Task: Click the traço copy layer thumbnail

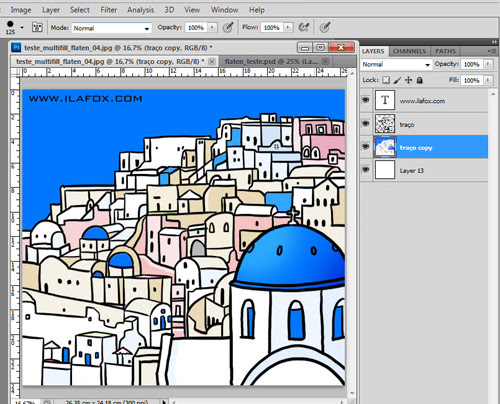Action: pyautogui.click(x=385, y=147)
